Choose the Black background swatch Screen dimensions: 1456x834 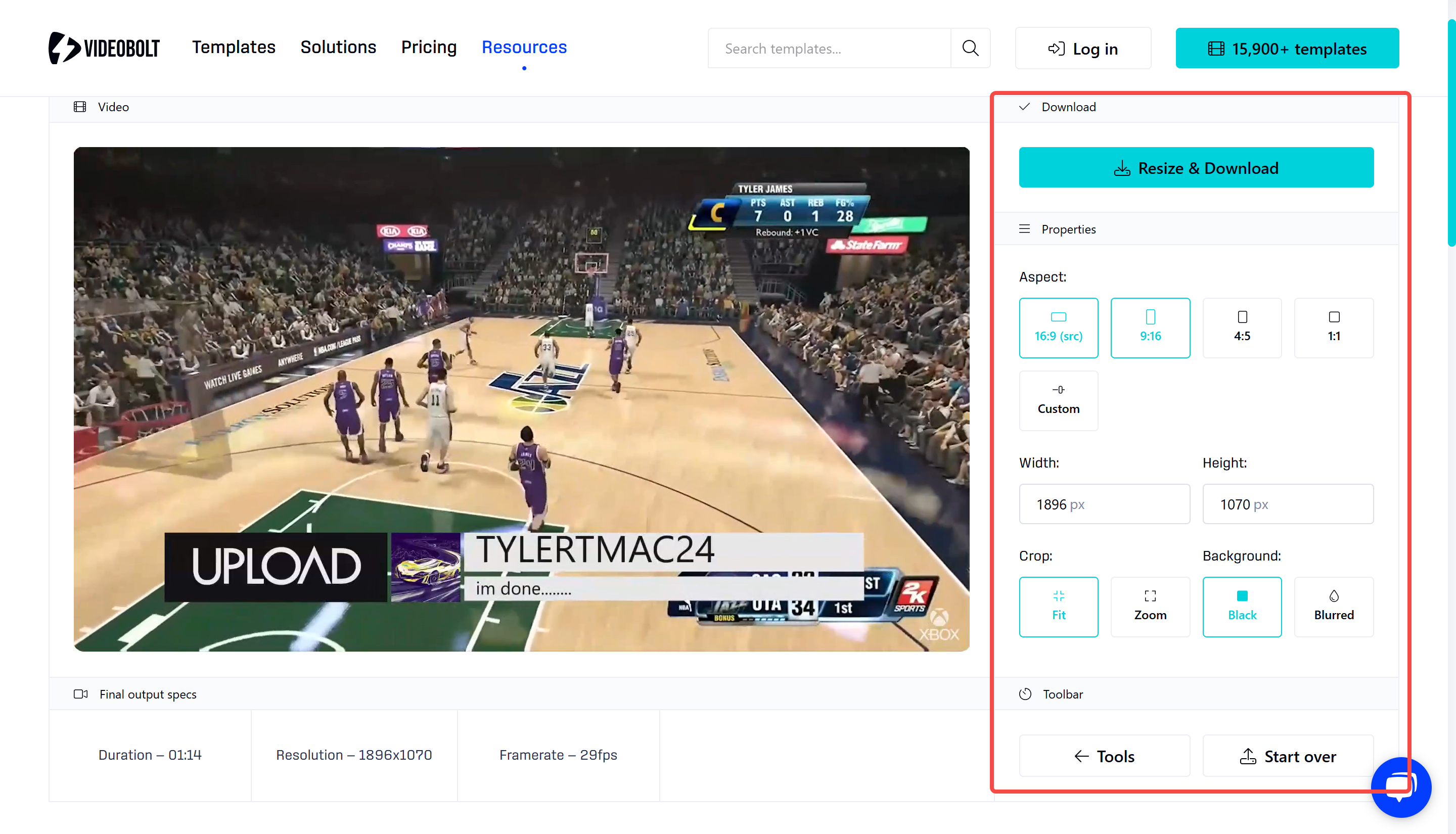1241,607
